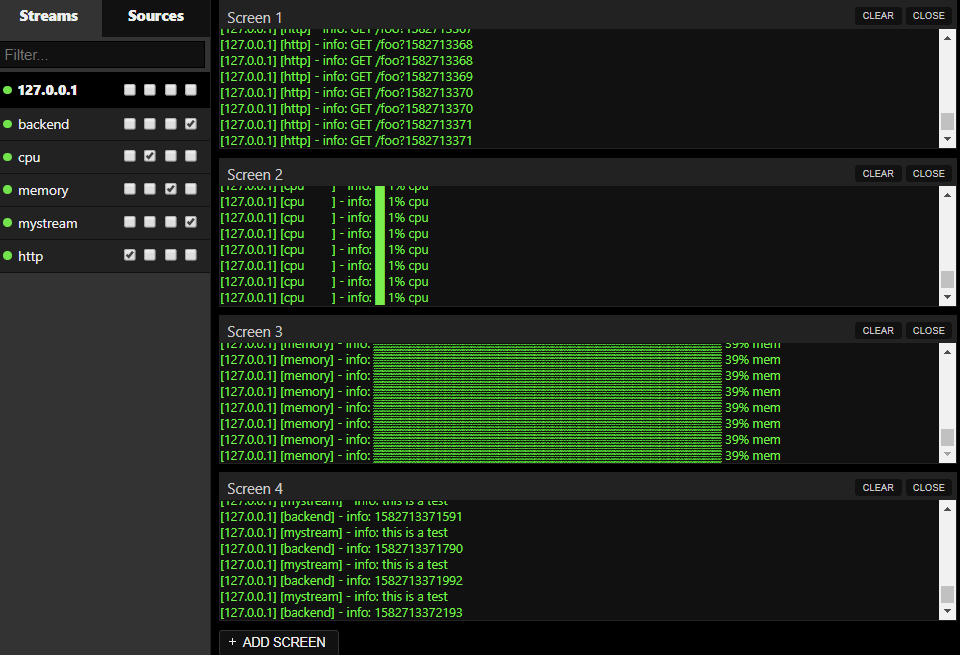Toggle cpu's second screen checkbox

[x=150, y=157]
